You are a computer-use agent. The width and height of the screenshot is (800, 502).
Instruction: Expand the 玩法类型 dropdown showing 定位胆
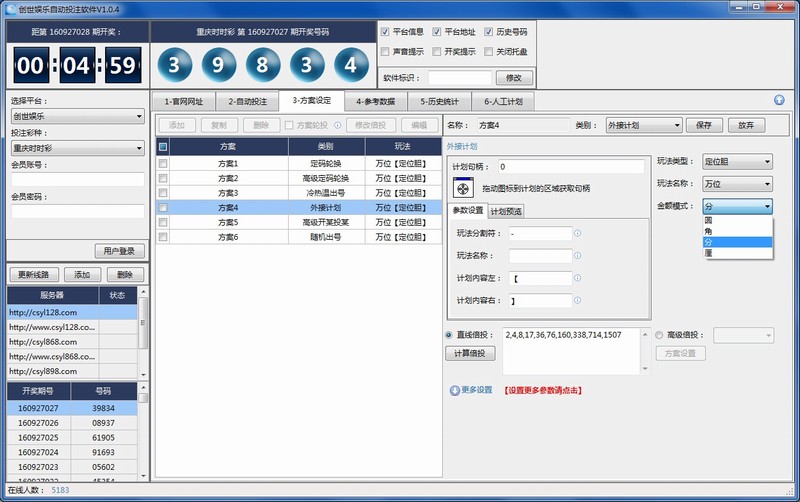pyautogui.click(x=737, y=161)
